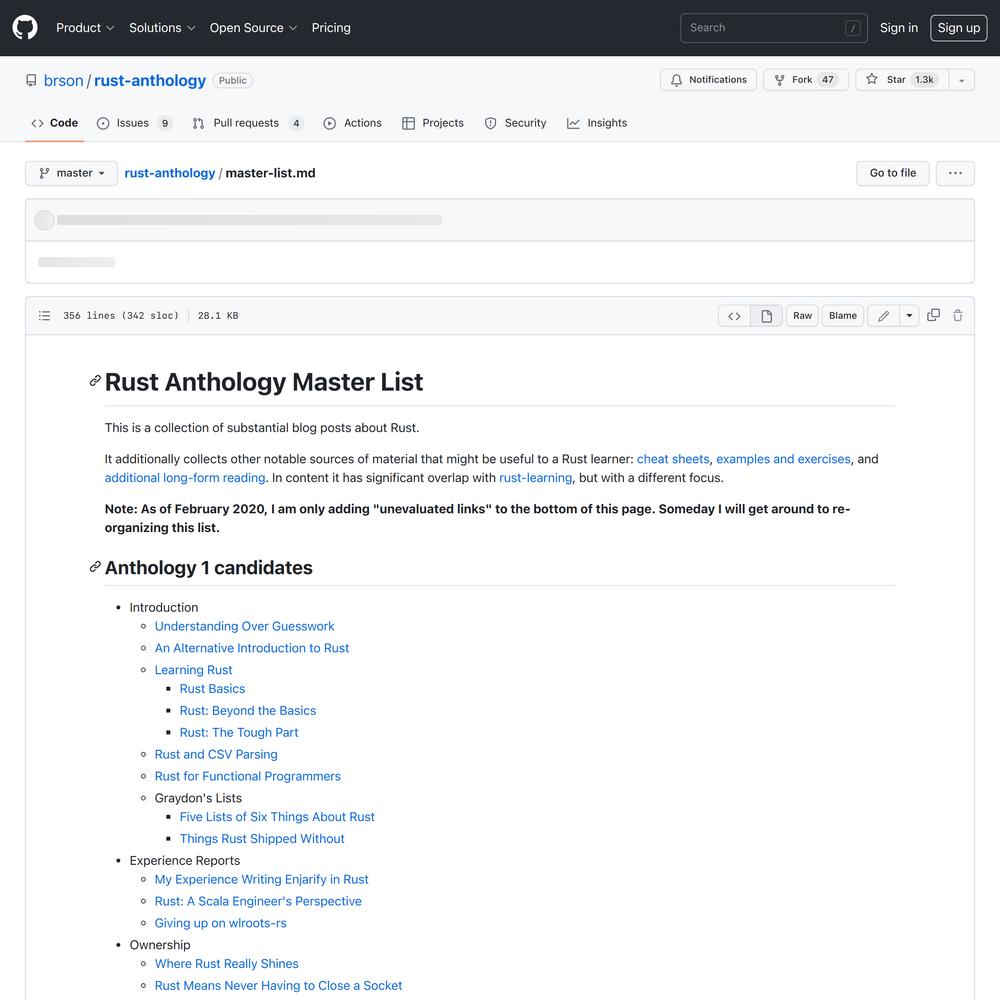
Task: Open Rust: A Scala Engineer's Perspective
Action: [x=258, y=901]
